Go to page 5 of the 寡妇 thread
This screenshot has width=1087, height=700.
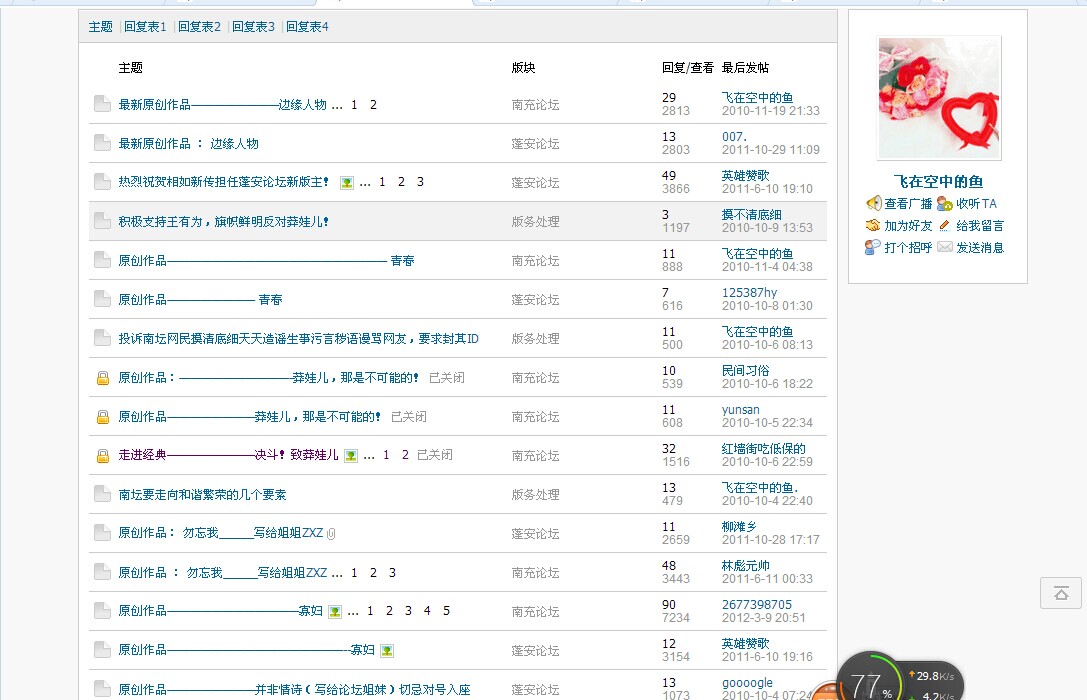tap(446, 611)
